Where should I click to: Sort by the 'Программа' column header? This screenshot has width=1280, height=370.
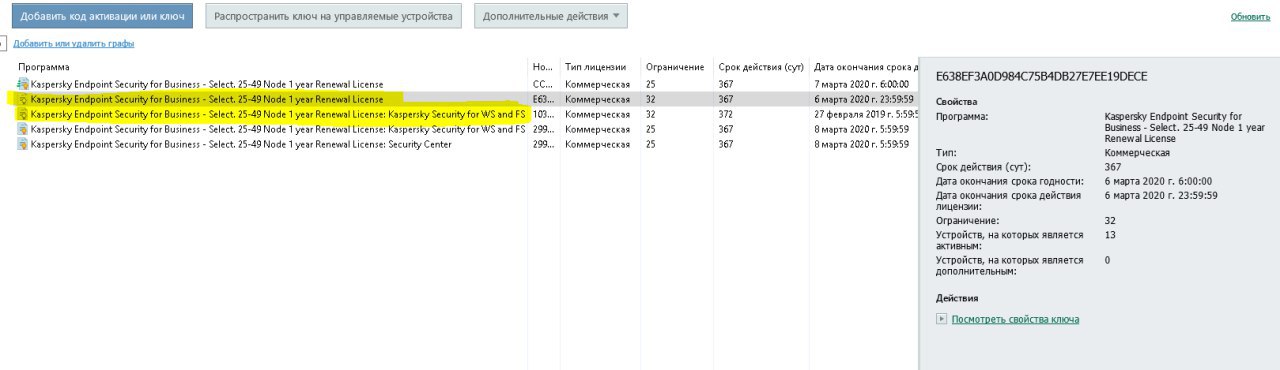44,67
